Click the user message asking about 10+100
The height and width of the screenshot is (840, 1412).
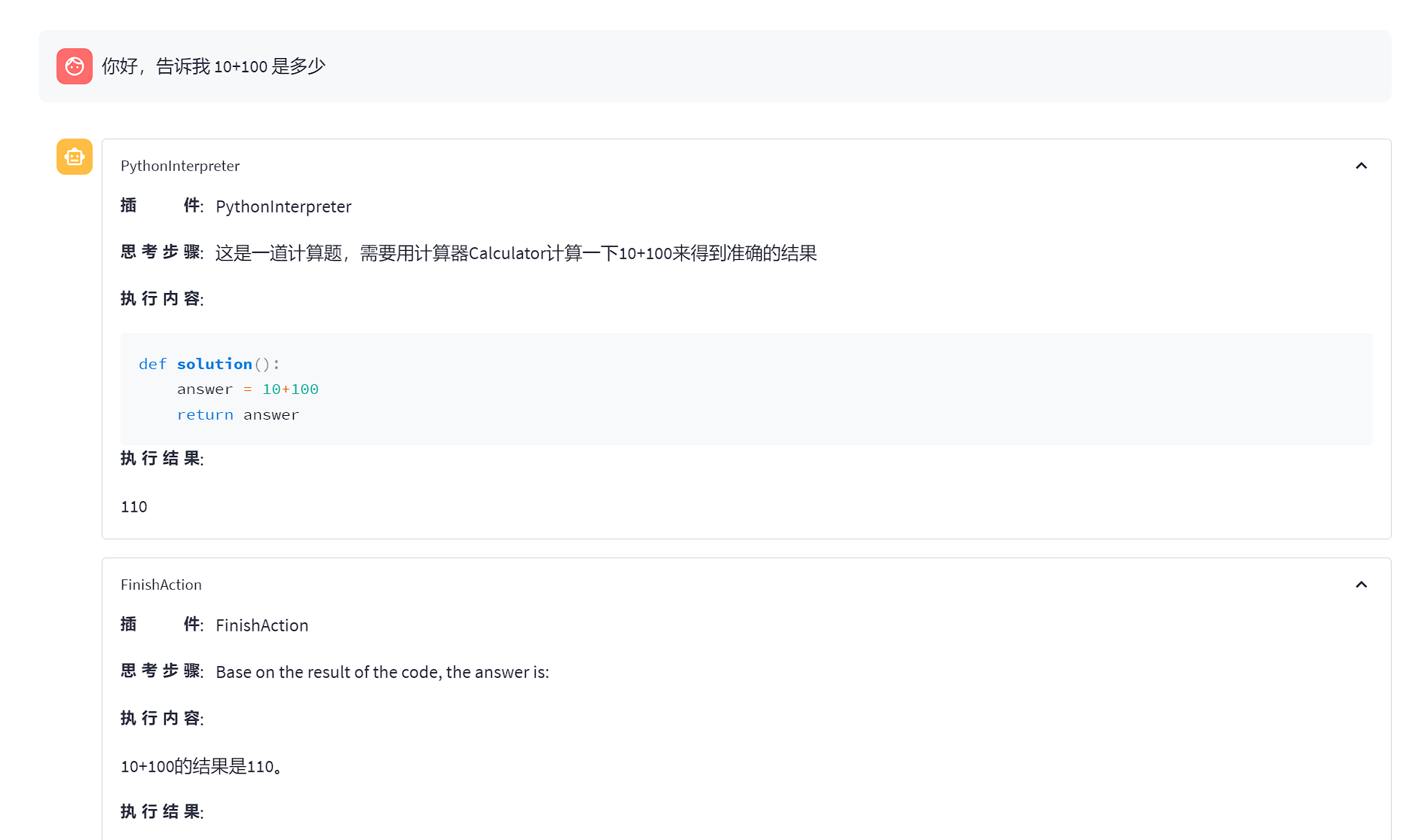(213, 66)
